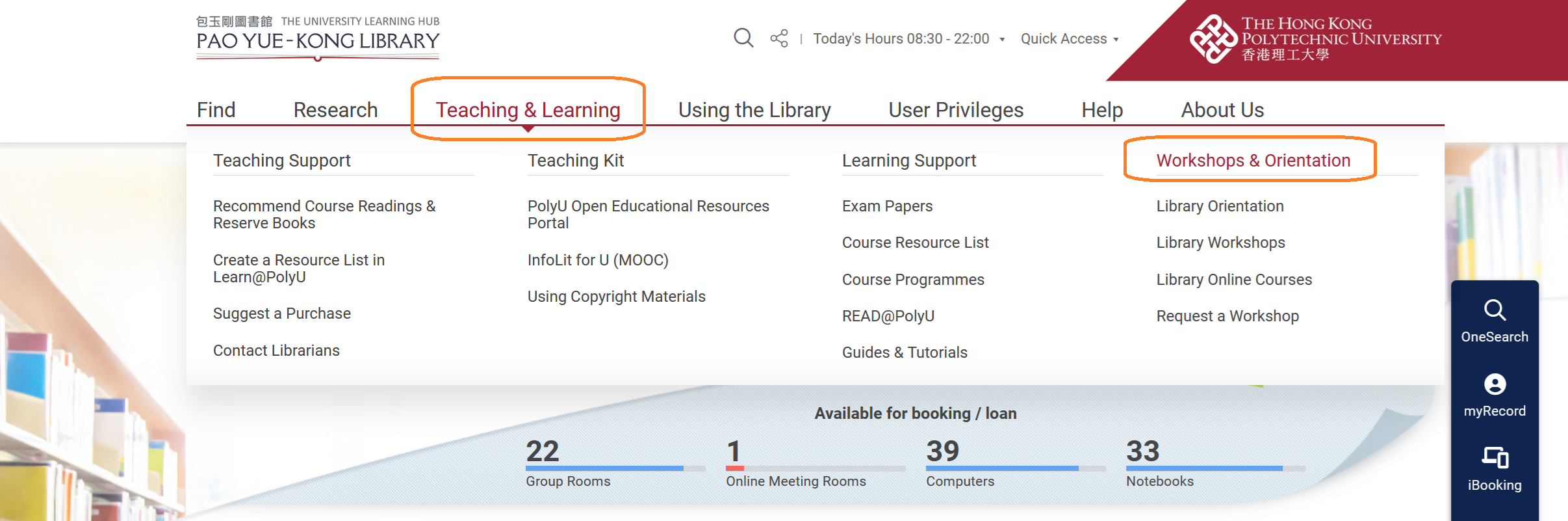The image size is (1568, 521).
Task: Open the Find menu
Action: pyautogui.click(x=216, y=110)
